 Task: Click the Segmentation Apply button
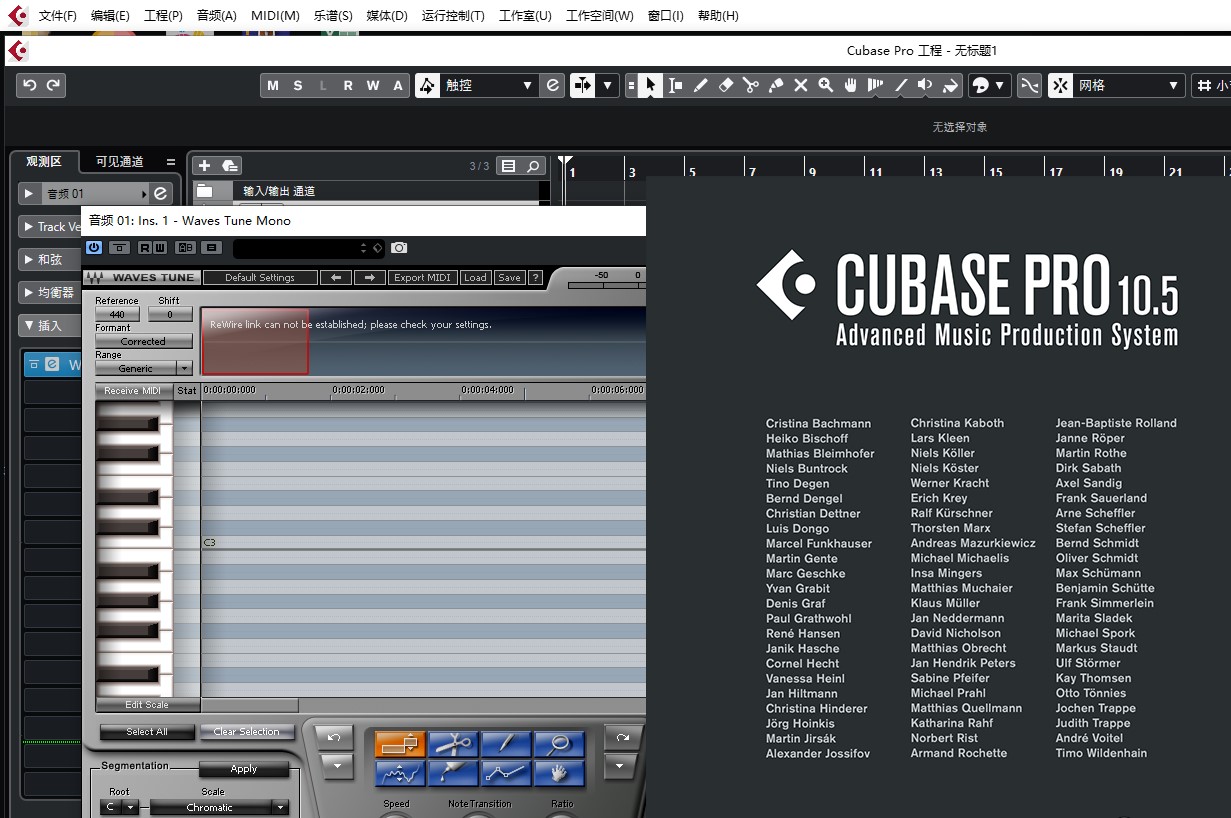point(244,769)
